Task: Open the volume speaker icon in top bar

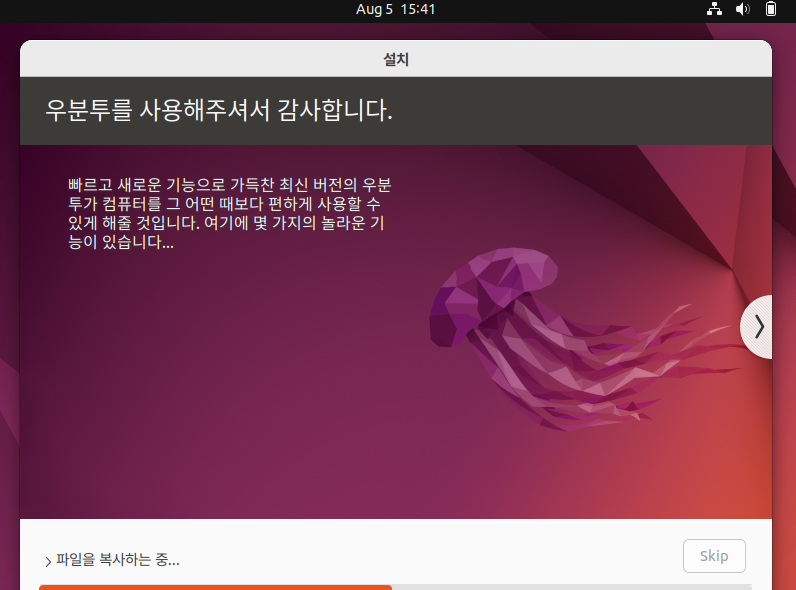Action: (x=743, y=9)
